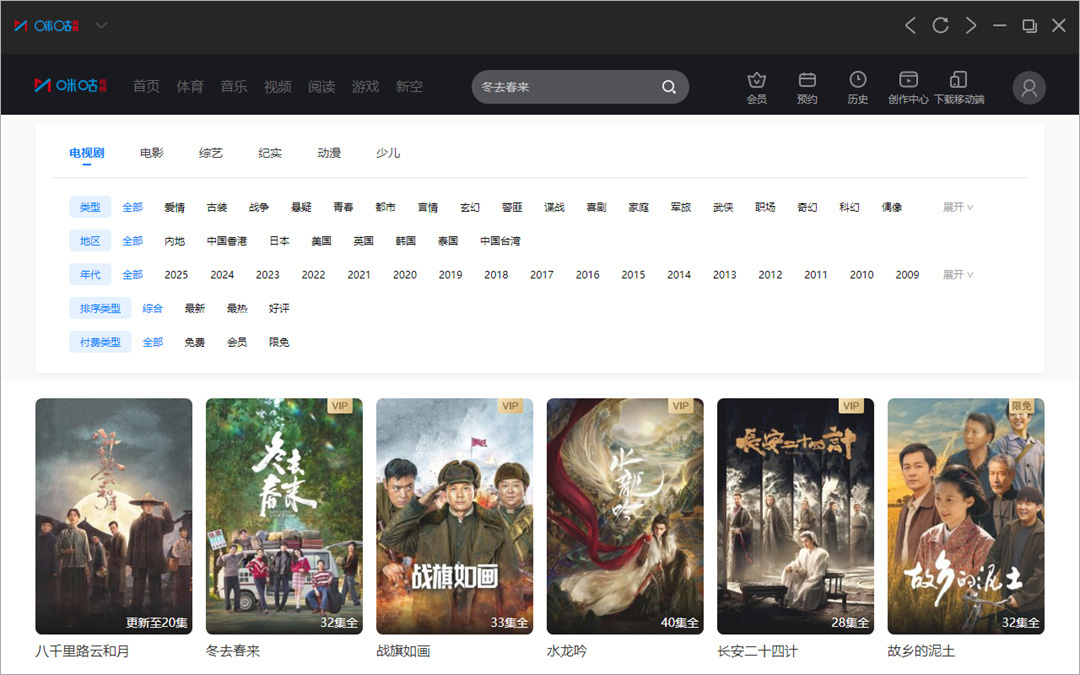Open 首页 in the top navigation
Image resolution: width=1080 pixels, height=675 pixels.
tap(146, 87)
